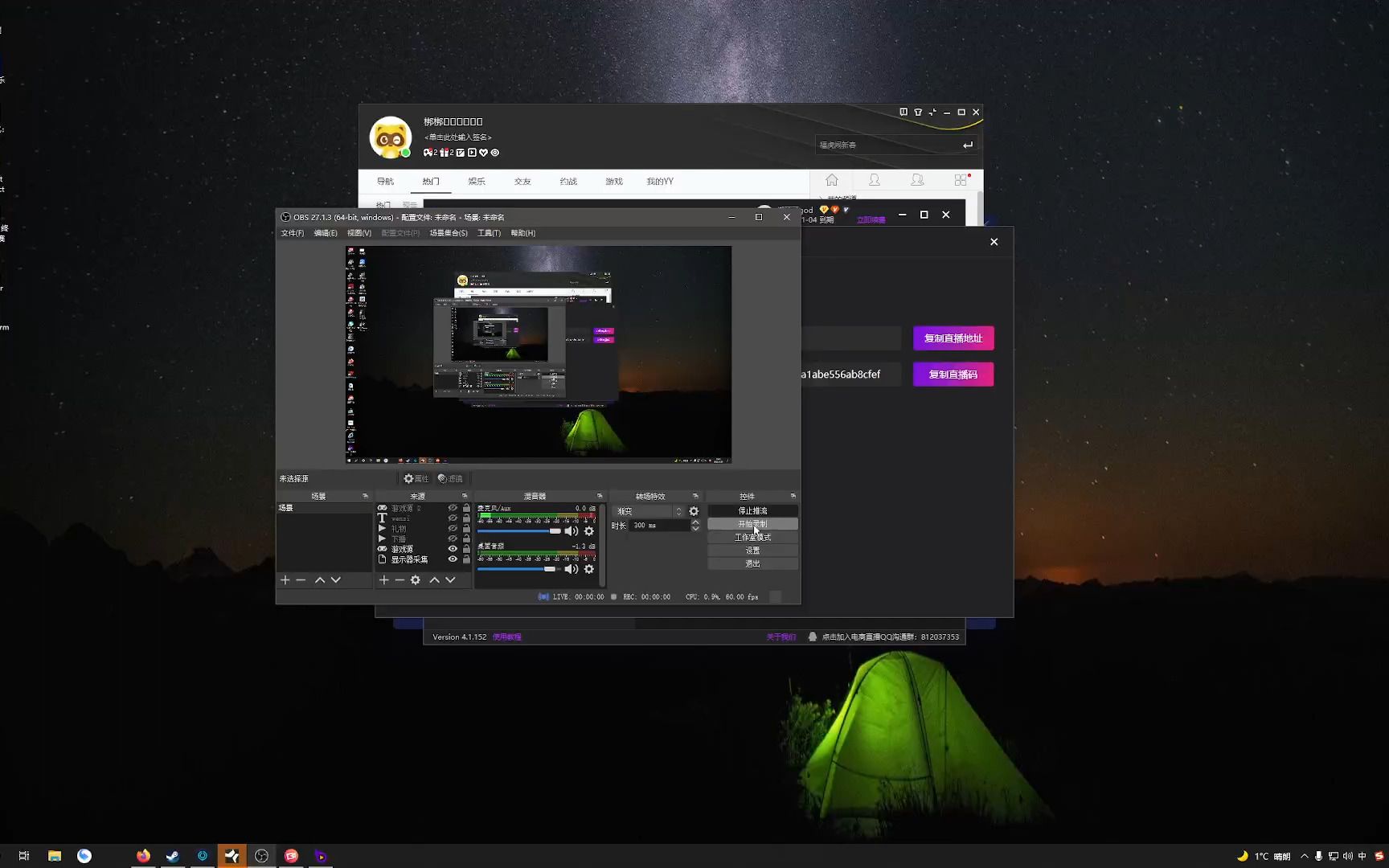Adjust 麦克风/Aux volume slider

519,531
